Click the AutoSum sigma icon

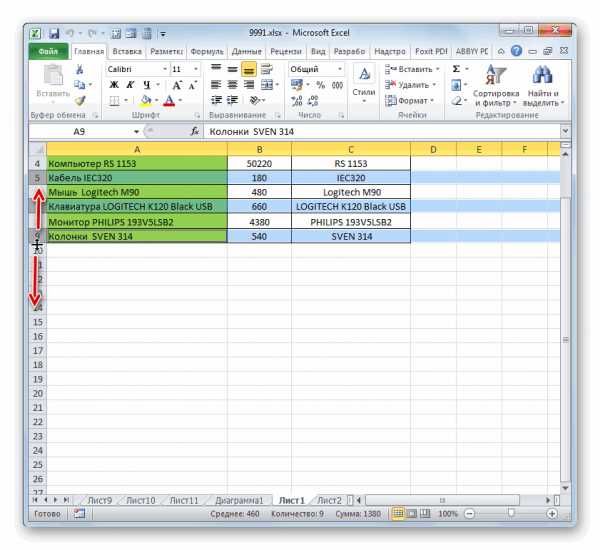[456, 69]
